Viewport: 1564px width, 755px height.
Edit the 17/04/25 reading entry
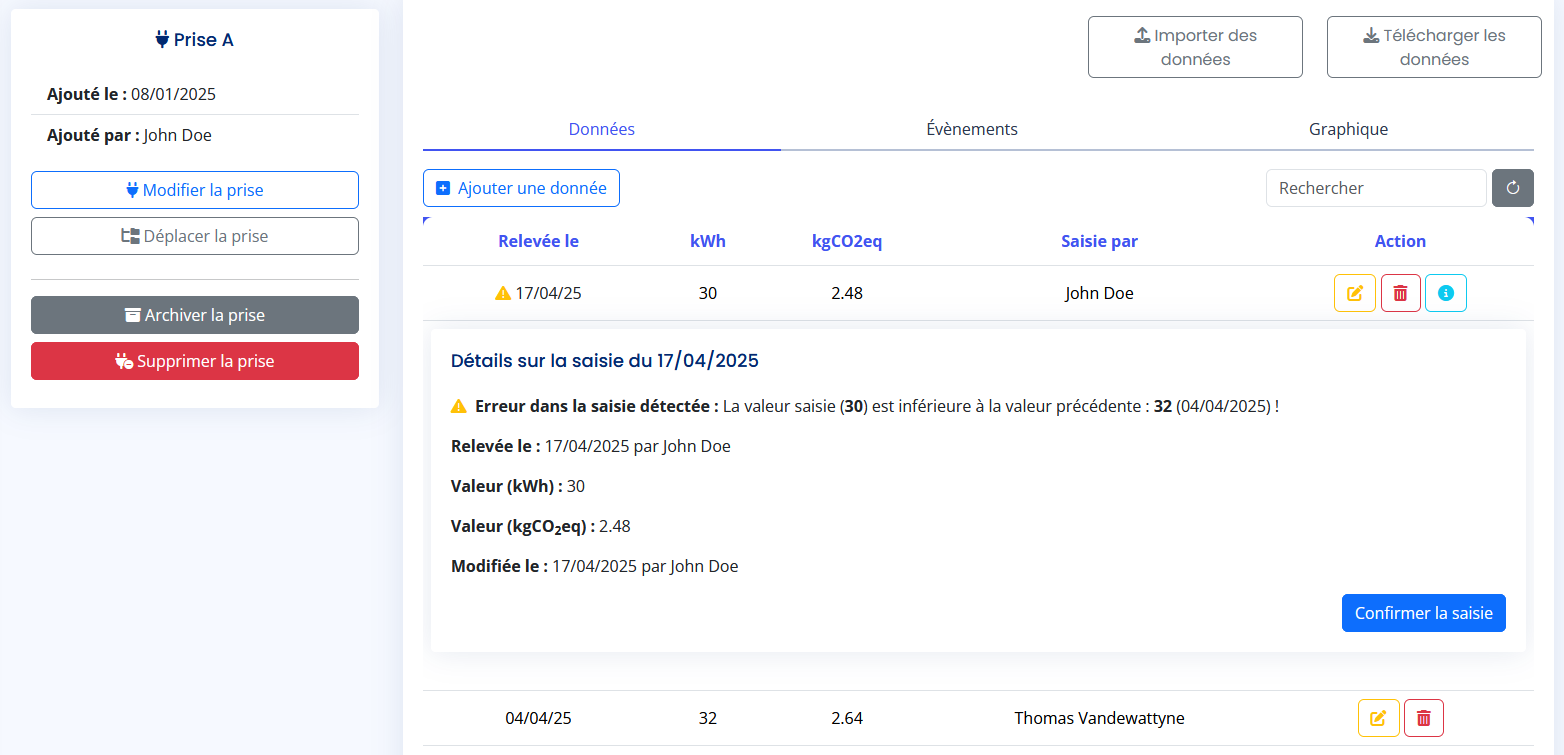tap(1354, 293)
